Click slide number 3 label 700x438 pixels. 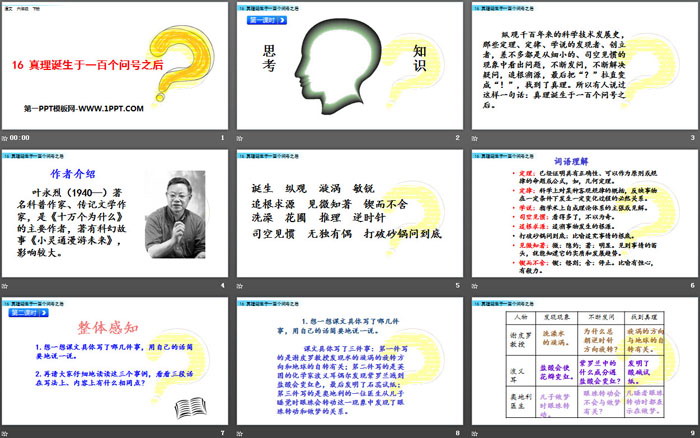click(692, 138)
